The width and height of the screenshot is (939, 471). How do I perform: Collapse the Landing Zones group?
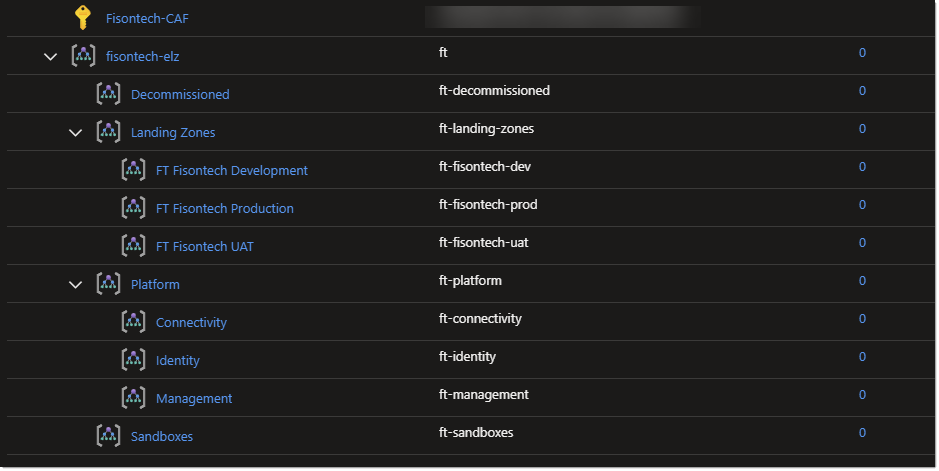[75, 133]
